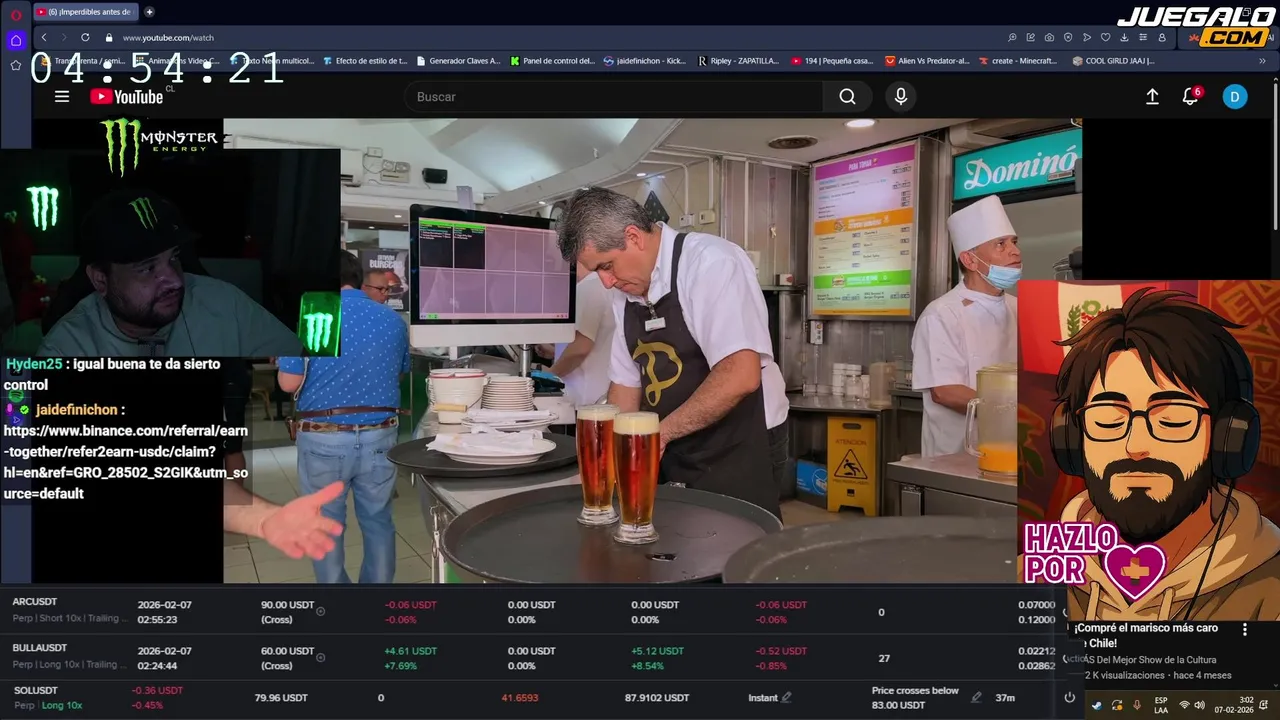Open the browser profile person icon

click(1162, 37)
